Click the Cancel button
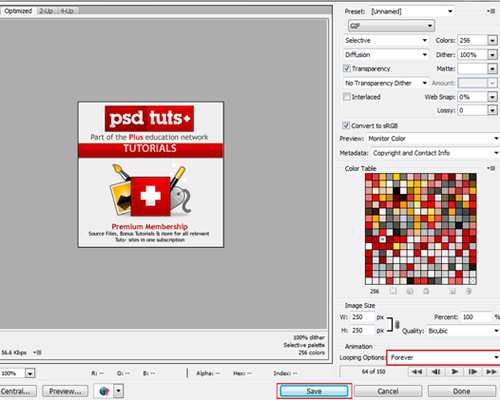The width and height of the screenshot is (500, 400). pyautogui.click(x=388, y=391)
